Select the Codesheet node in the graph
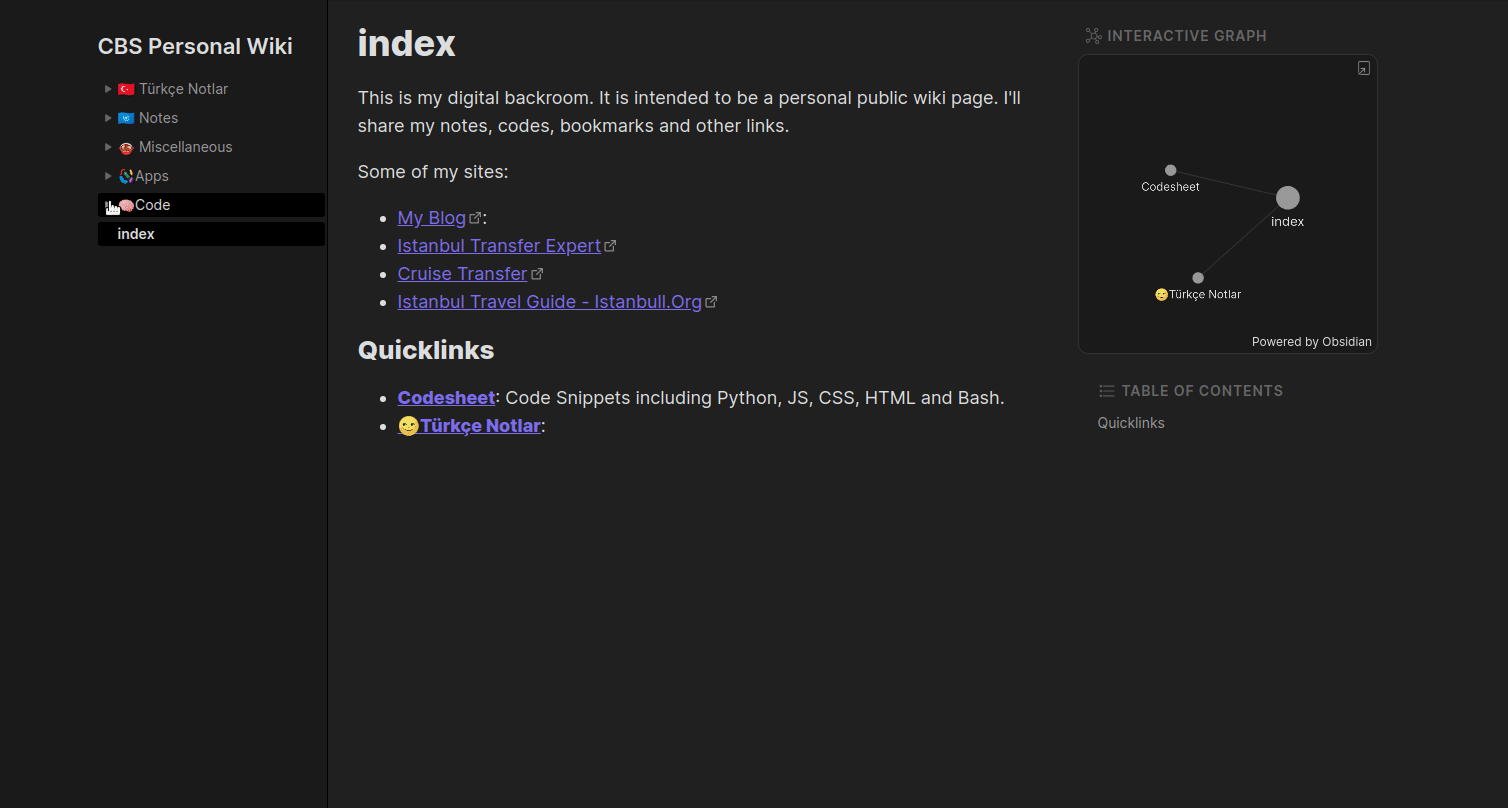Viewport: 1508px width, 808px height. [x=1170, y=170]
